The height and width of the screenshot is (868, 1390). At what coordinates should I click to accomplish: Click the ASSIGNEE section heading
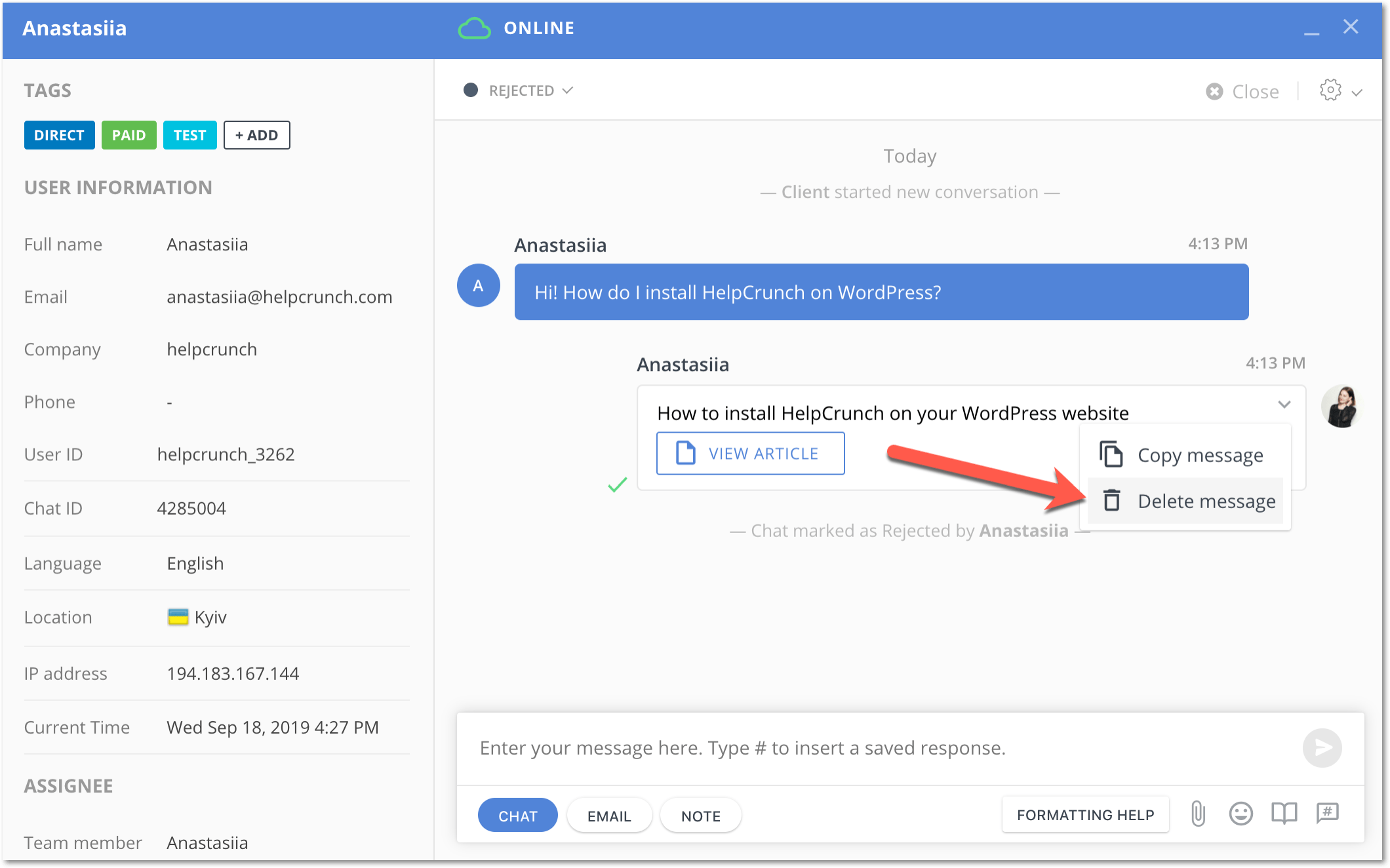[x=68, y=785]
